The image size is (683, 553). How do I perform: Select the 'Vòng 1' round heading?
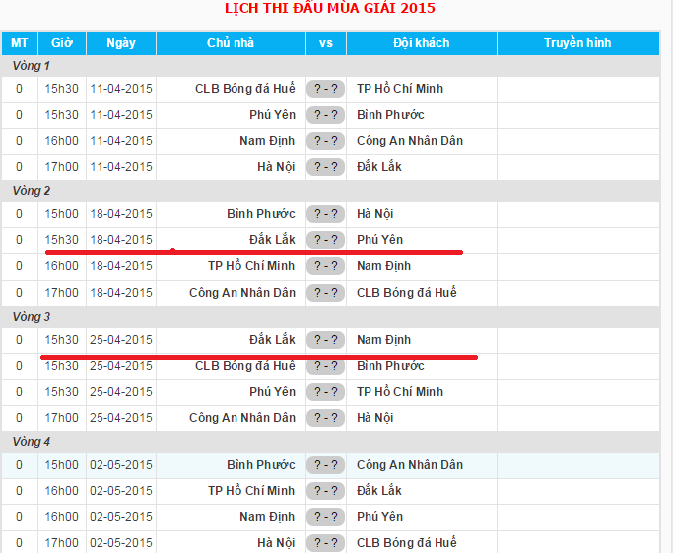32,66
